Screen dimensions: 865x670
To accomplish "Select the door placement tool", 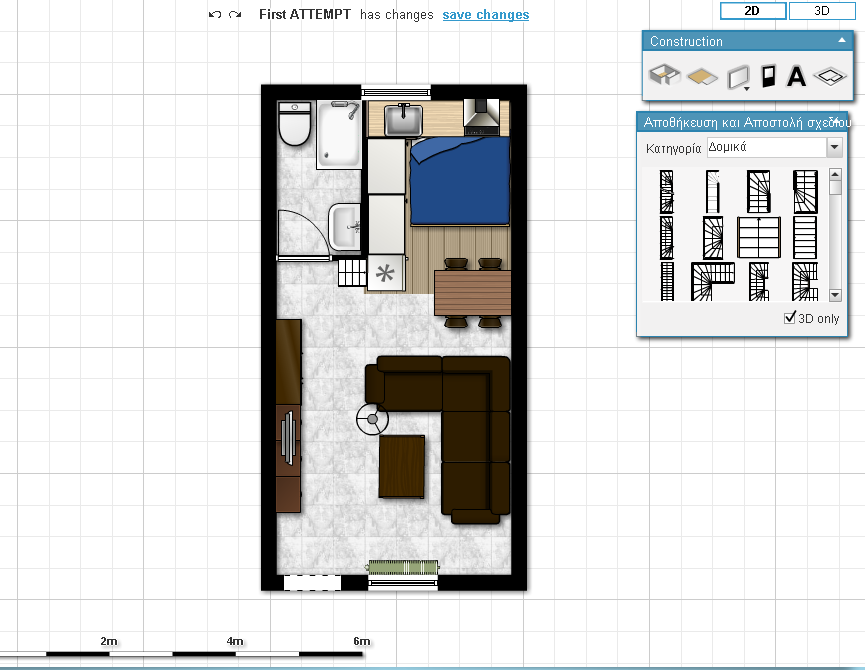I will 768,76.
